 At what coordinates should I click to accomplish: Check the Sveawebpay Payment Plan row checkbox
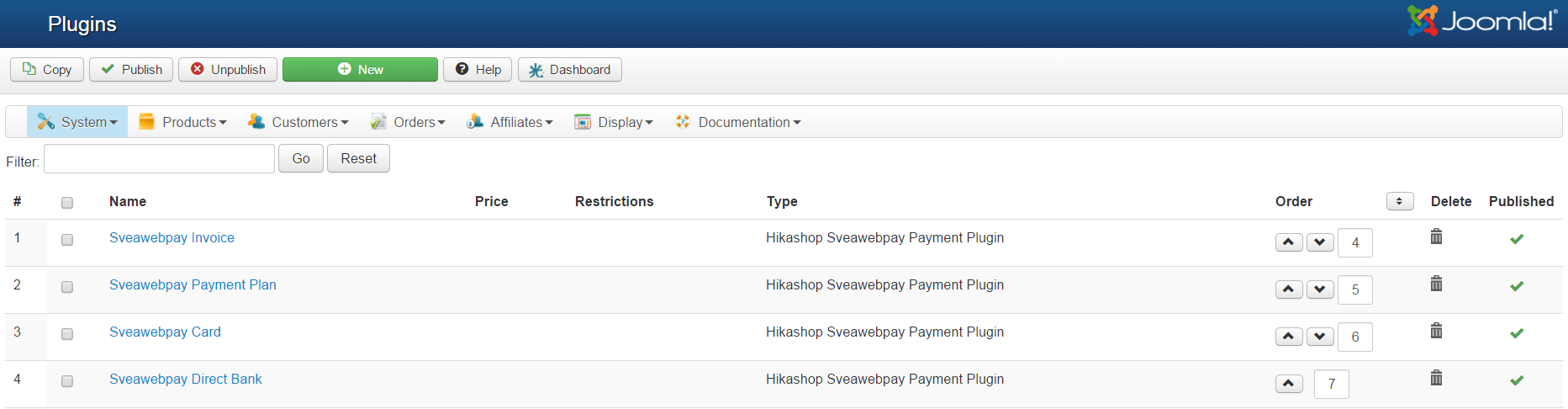(67, 287)
